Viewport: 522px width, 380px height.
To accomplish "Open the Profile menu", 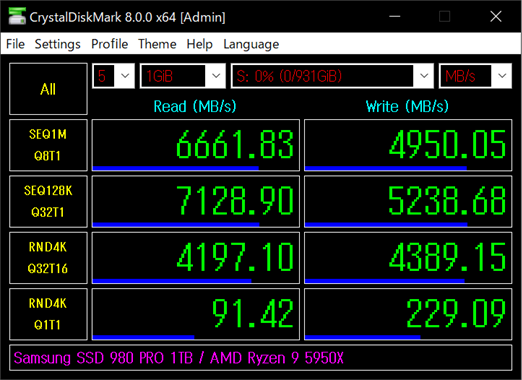I will [x=110, y=44].
